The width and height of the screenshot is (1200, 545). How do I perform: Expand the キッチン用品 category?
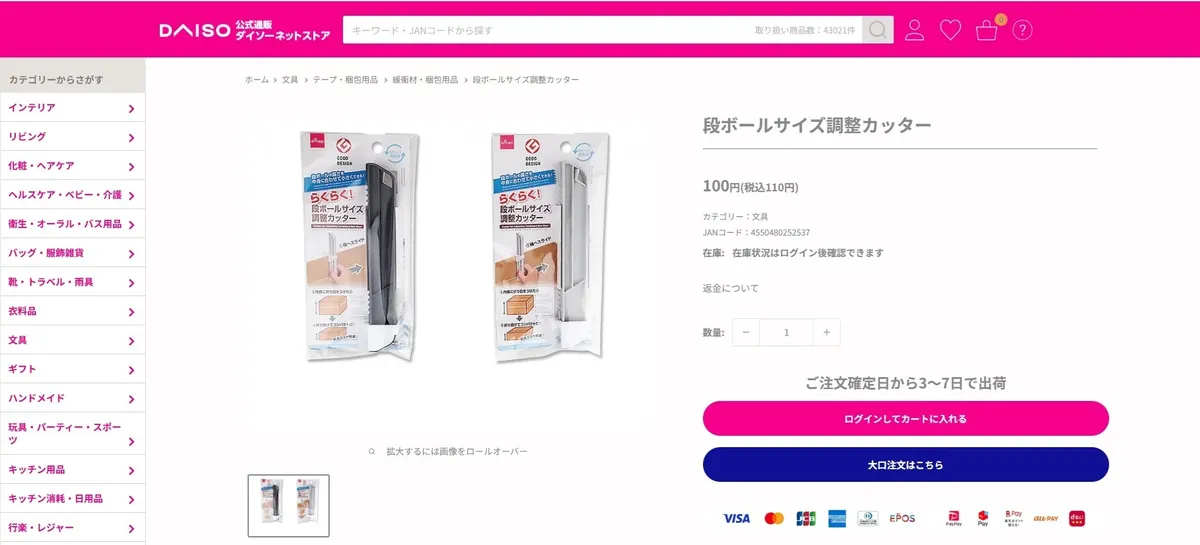tap(72, 469)
